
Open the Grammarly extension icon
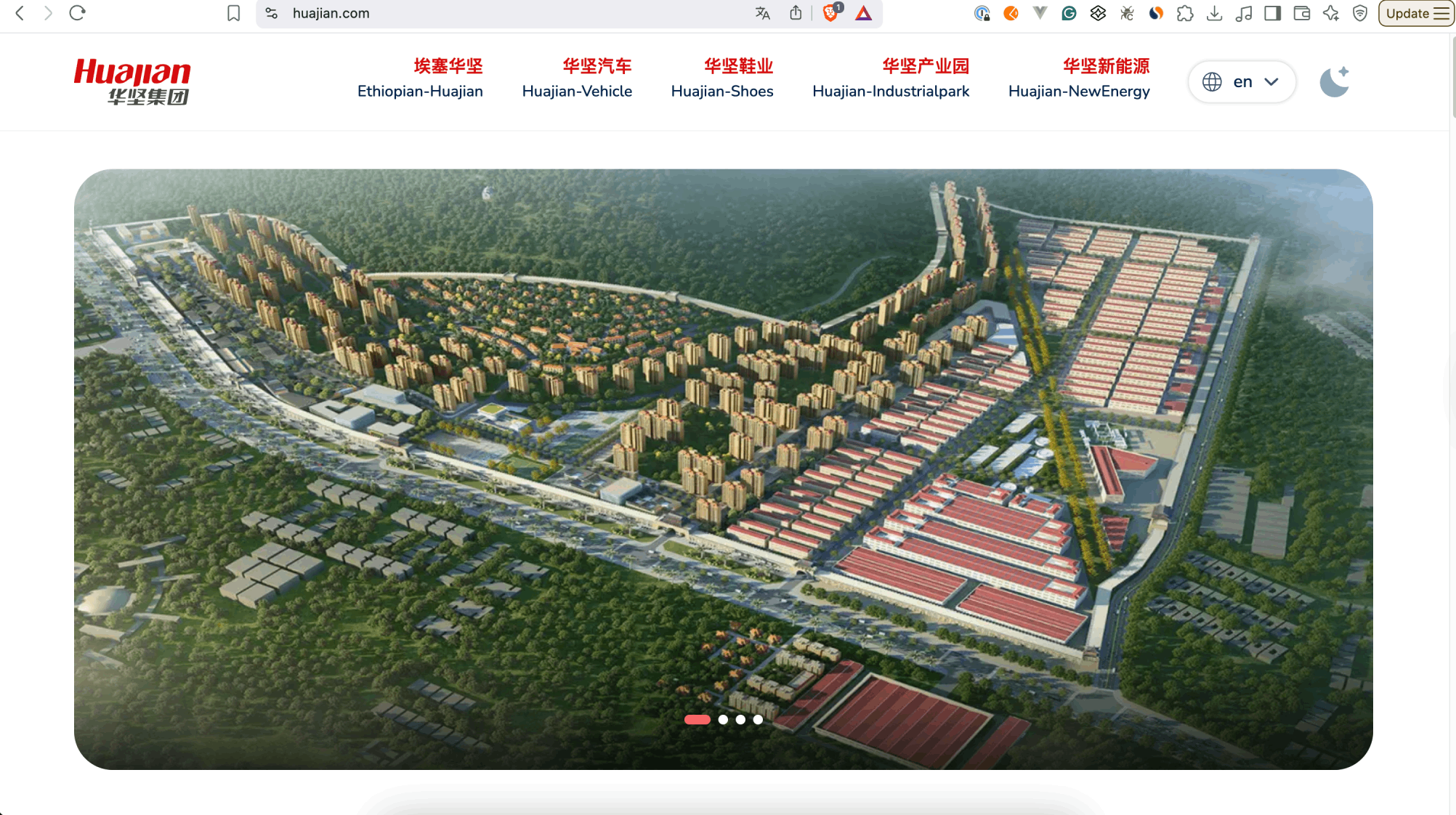pos(1069,13)
